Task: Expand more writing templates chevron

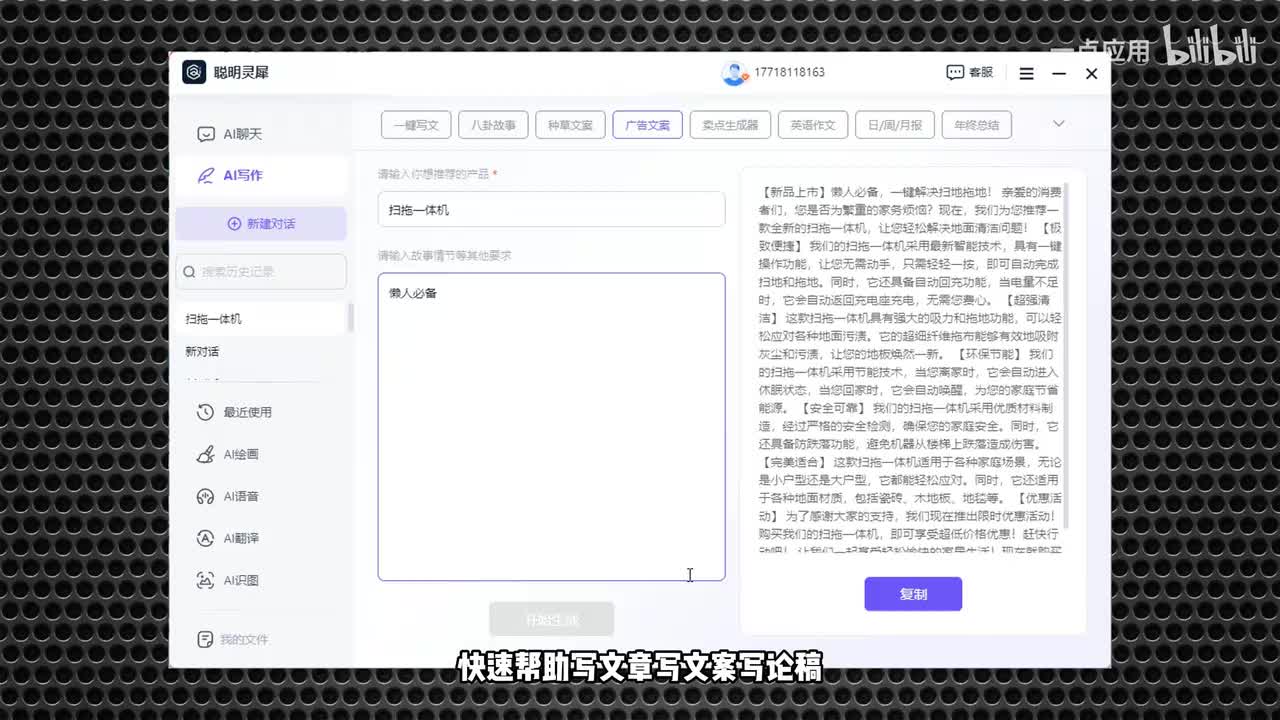Action: click(x=1058, y=124)
